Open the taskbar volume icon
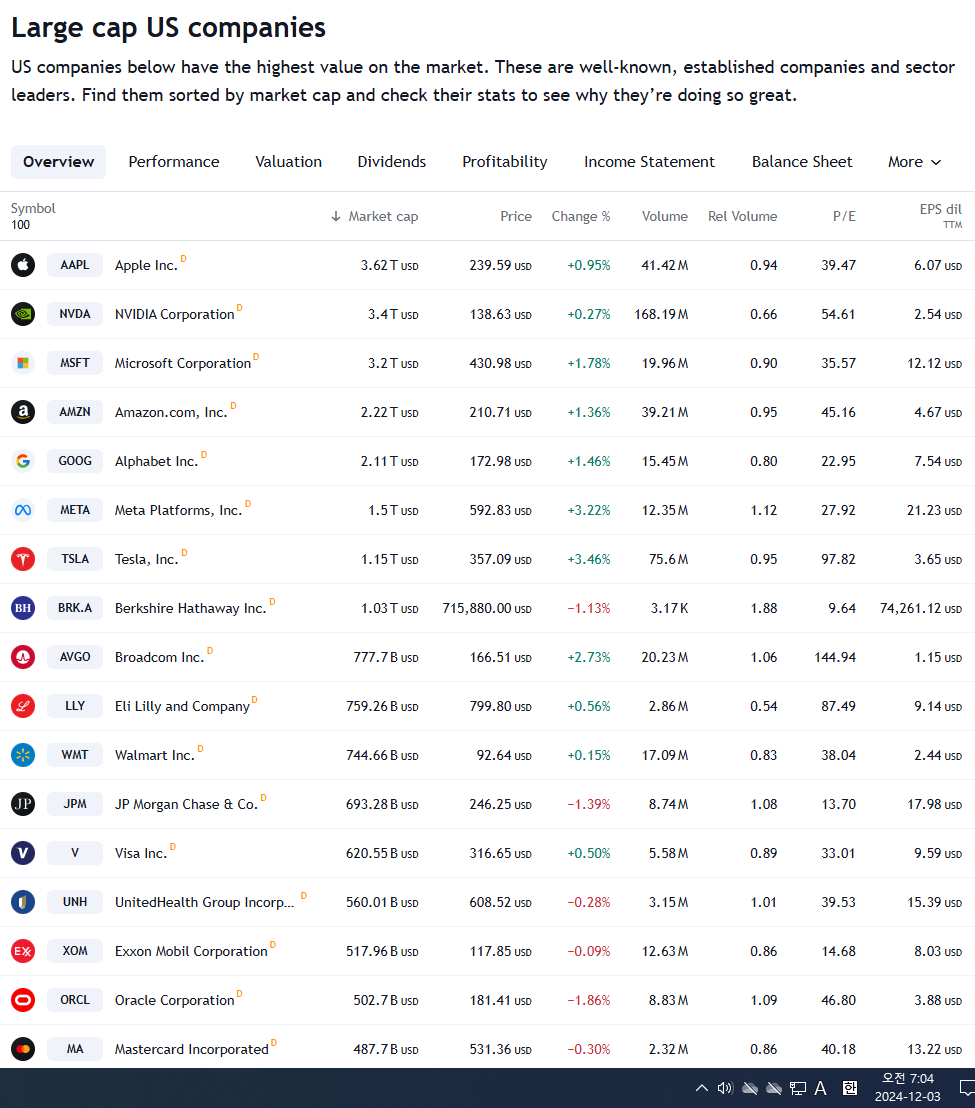The image size is (975, 1108). [725, 1088]
